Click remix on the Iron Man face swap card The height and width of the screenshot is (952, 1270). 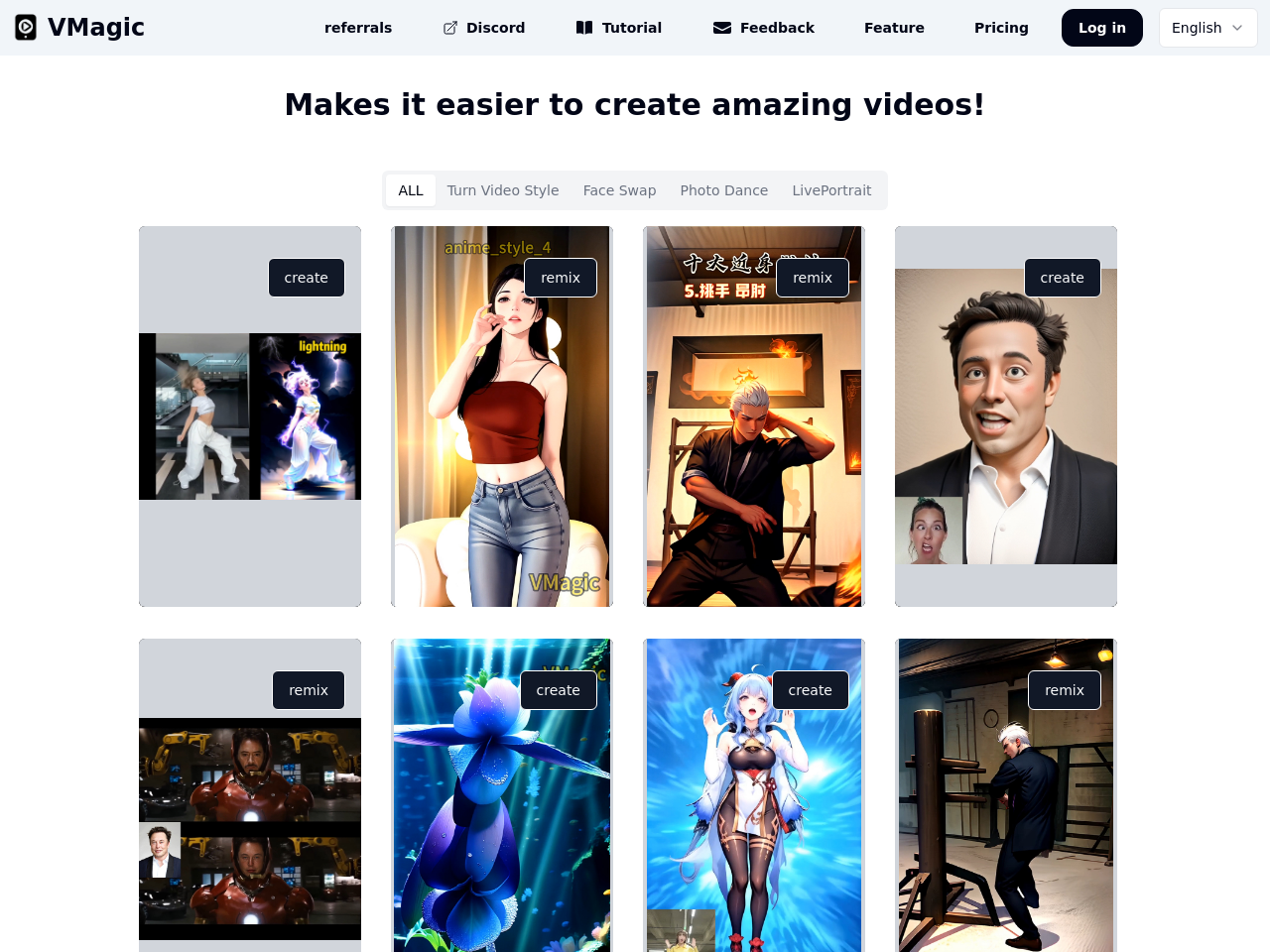[309, 690]
